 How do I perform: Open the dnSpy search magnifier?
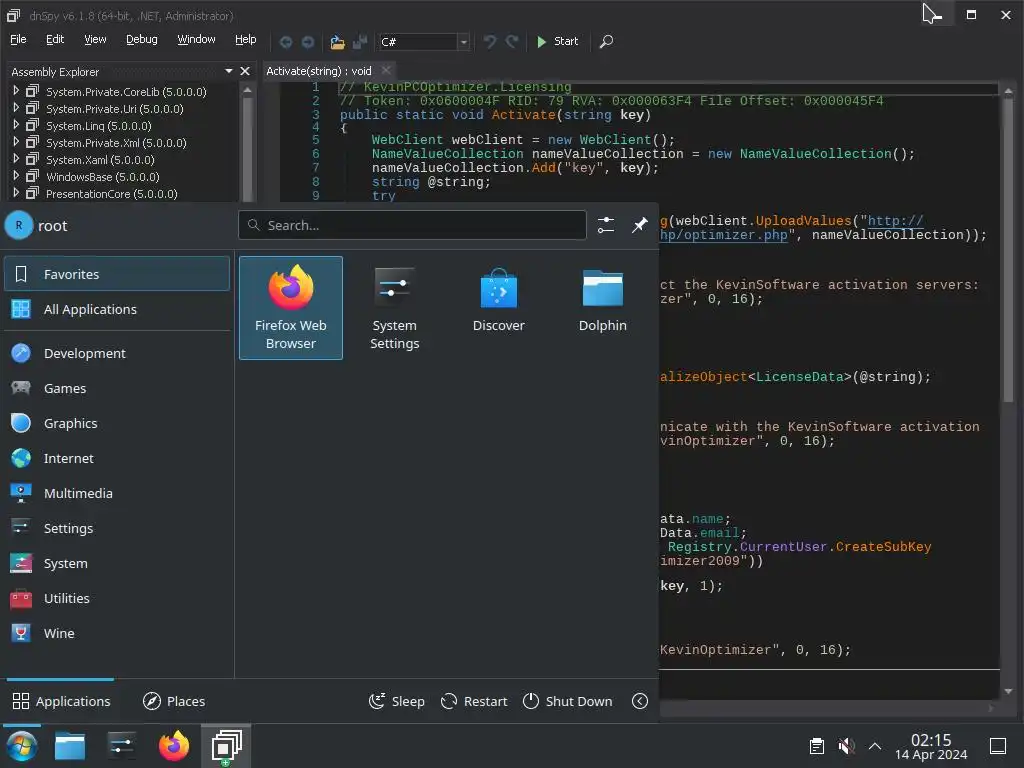pos(606,42)
